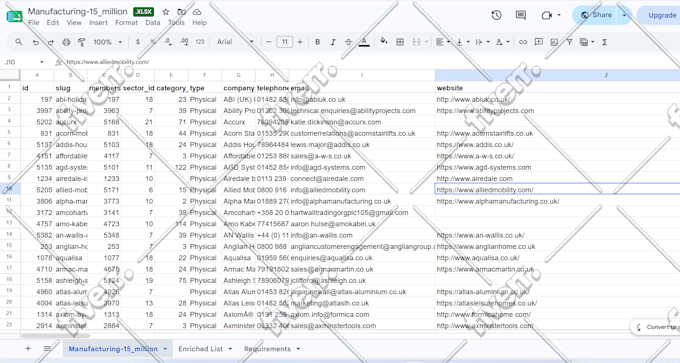680x363 pixels.
Task: Print the spreadsheet
Action: pyautogui.click(x=66, y=42)
